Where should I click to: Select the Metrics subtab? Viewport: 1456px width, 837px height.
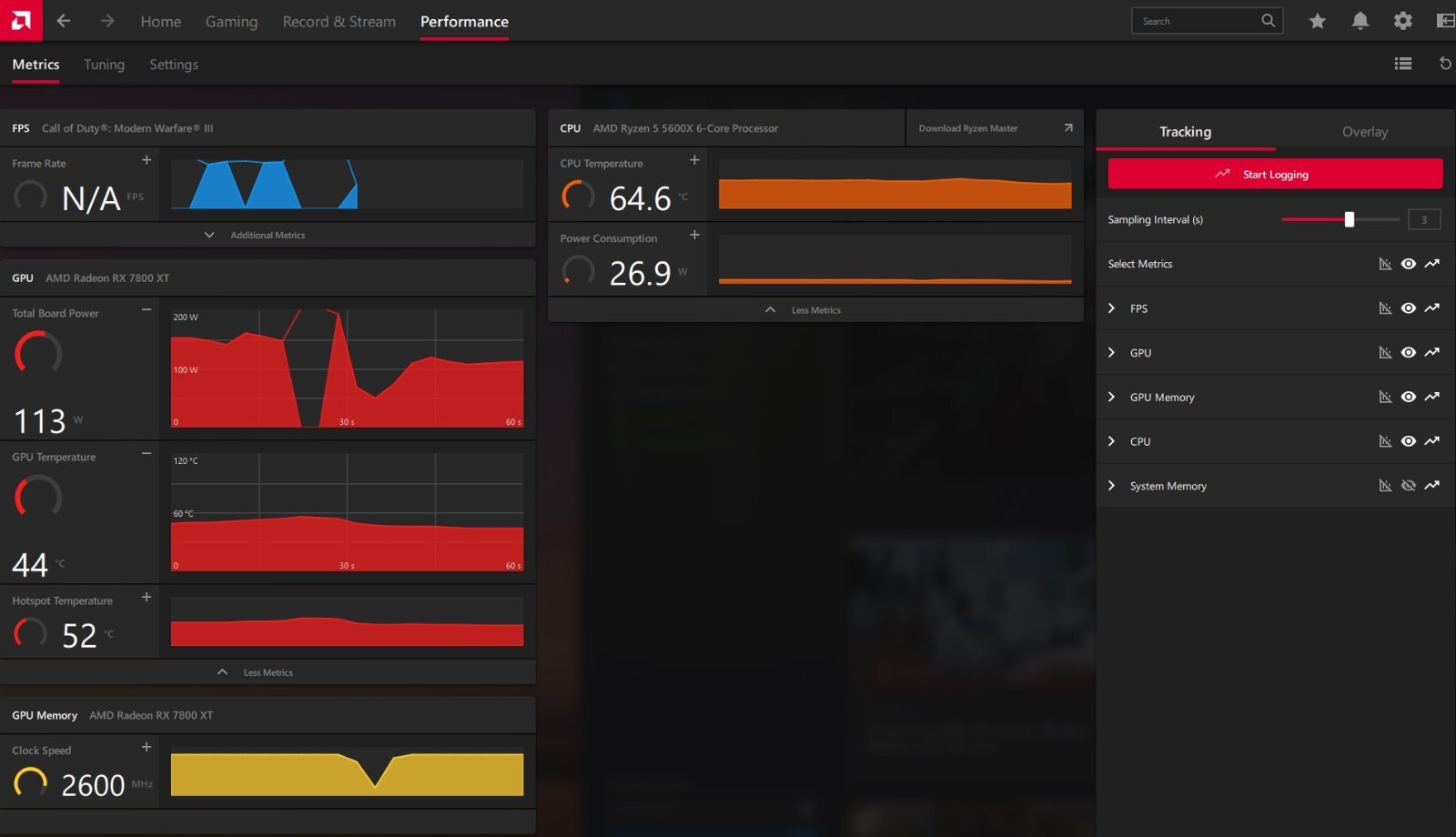(35, 65)
